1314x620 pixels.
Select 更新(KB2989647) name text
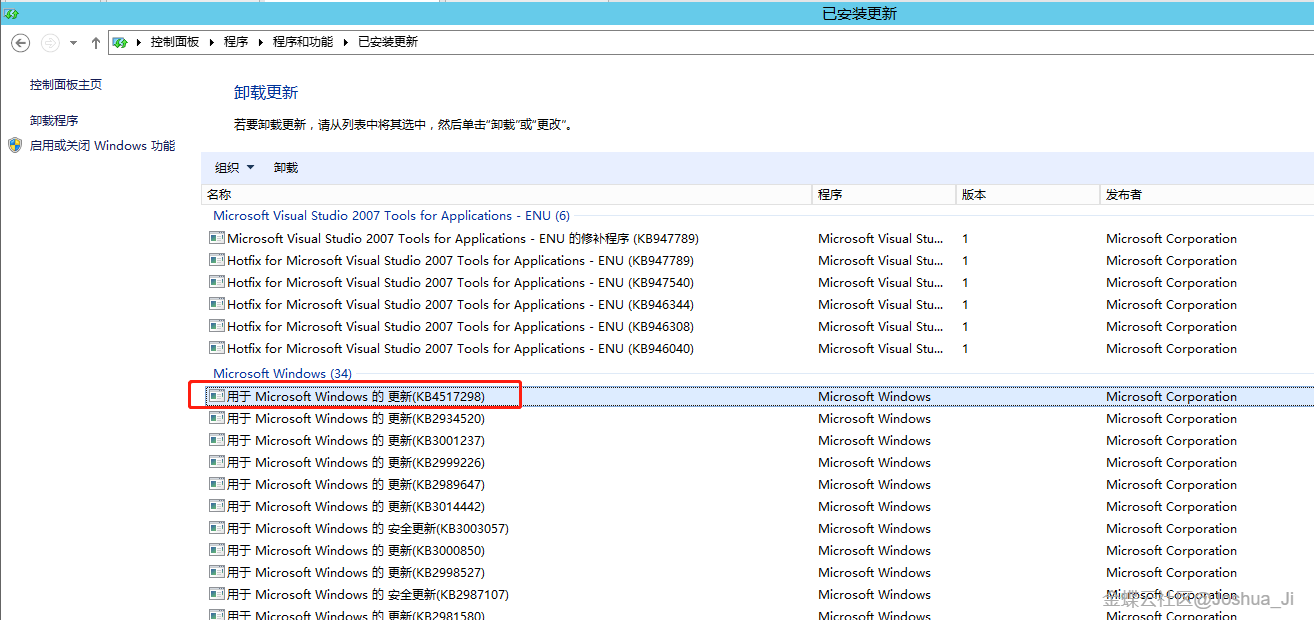(x=356, y=485)
